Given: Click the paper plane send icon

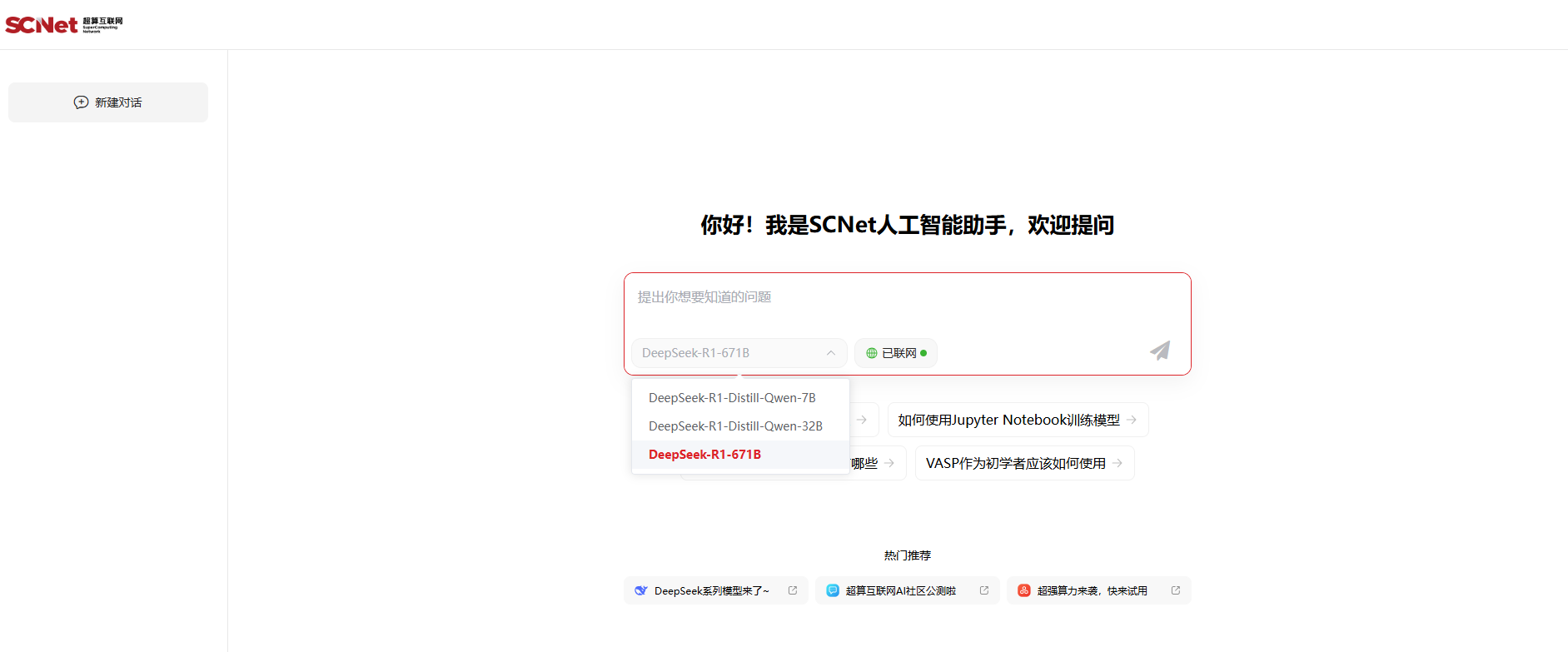Looking at the screenshot, I should pyautogui.click(x=1160, y=351).
